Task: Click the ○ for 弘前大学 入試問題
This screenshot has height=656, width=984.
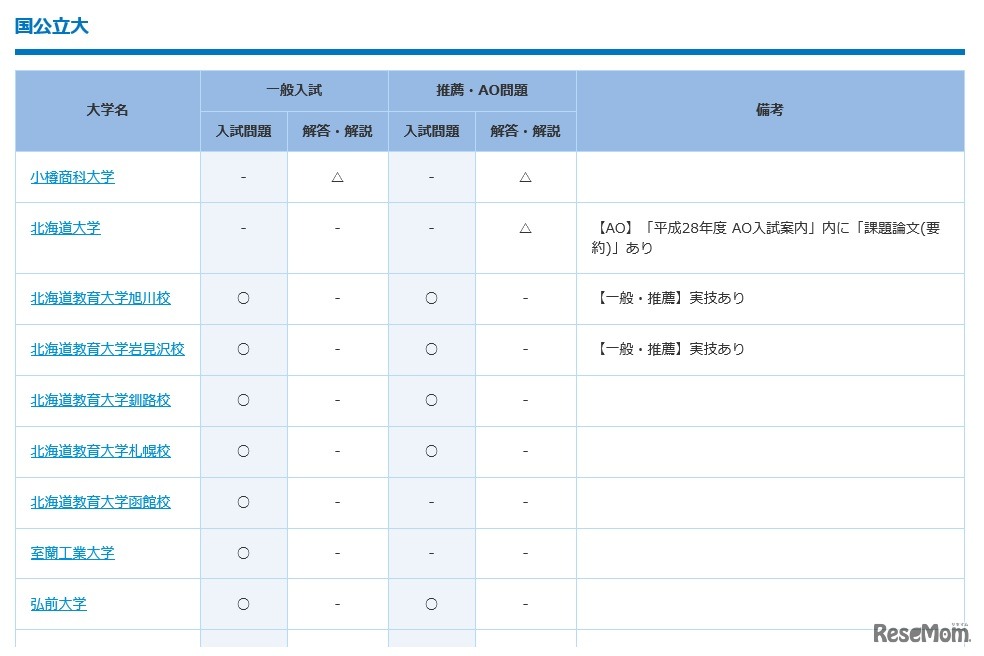Action: (x=243, y=604)
